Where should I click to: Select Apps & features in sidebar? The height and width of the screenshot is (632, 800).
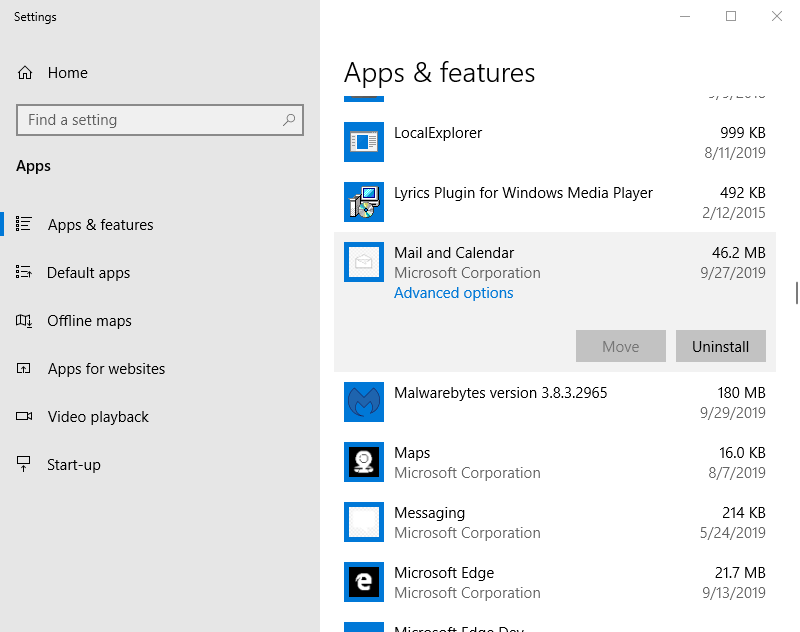pyautogui.click(x=101, y=224)
